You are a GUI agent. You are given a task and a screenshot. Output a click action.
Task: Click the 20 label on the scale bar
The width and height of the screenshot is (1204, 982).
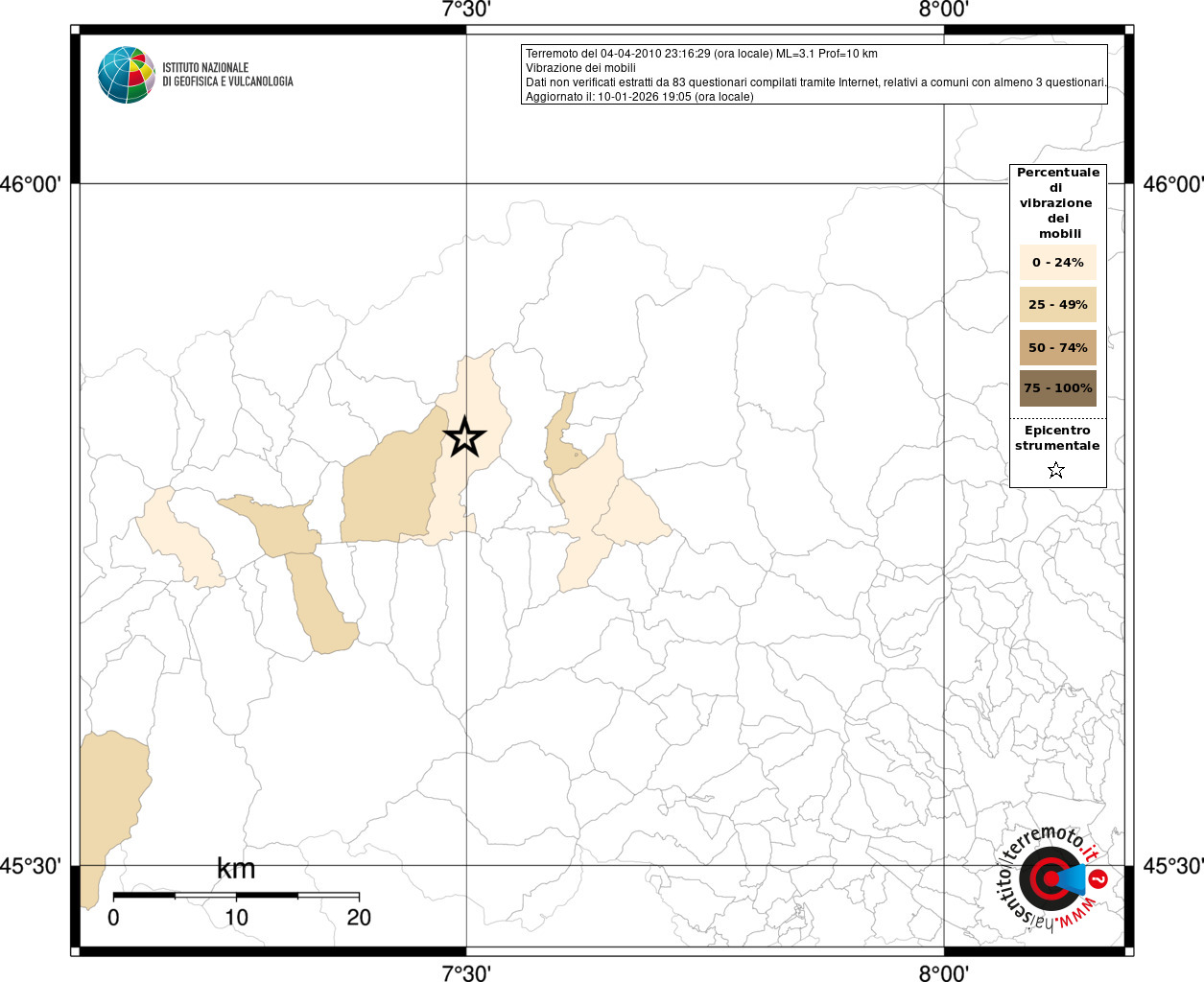[359, 918]
